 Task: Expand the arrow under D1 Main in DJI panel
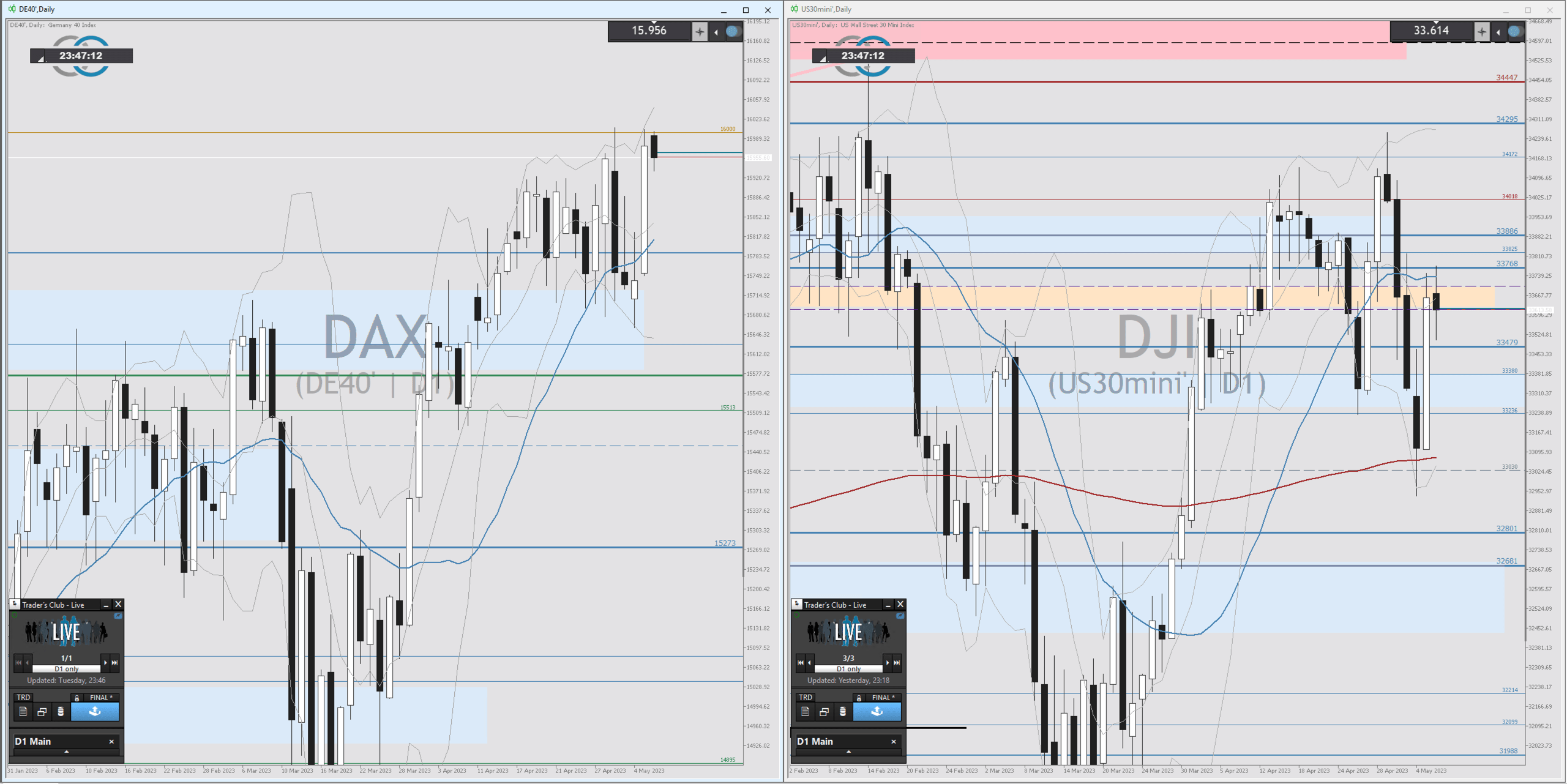click(x=848, y=752)
